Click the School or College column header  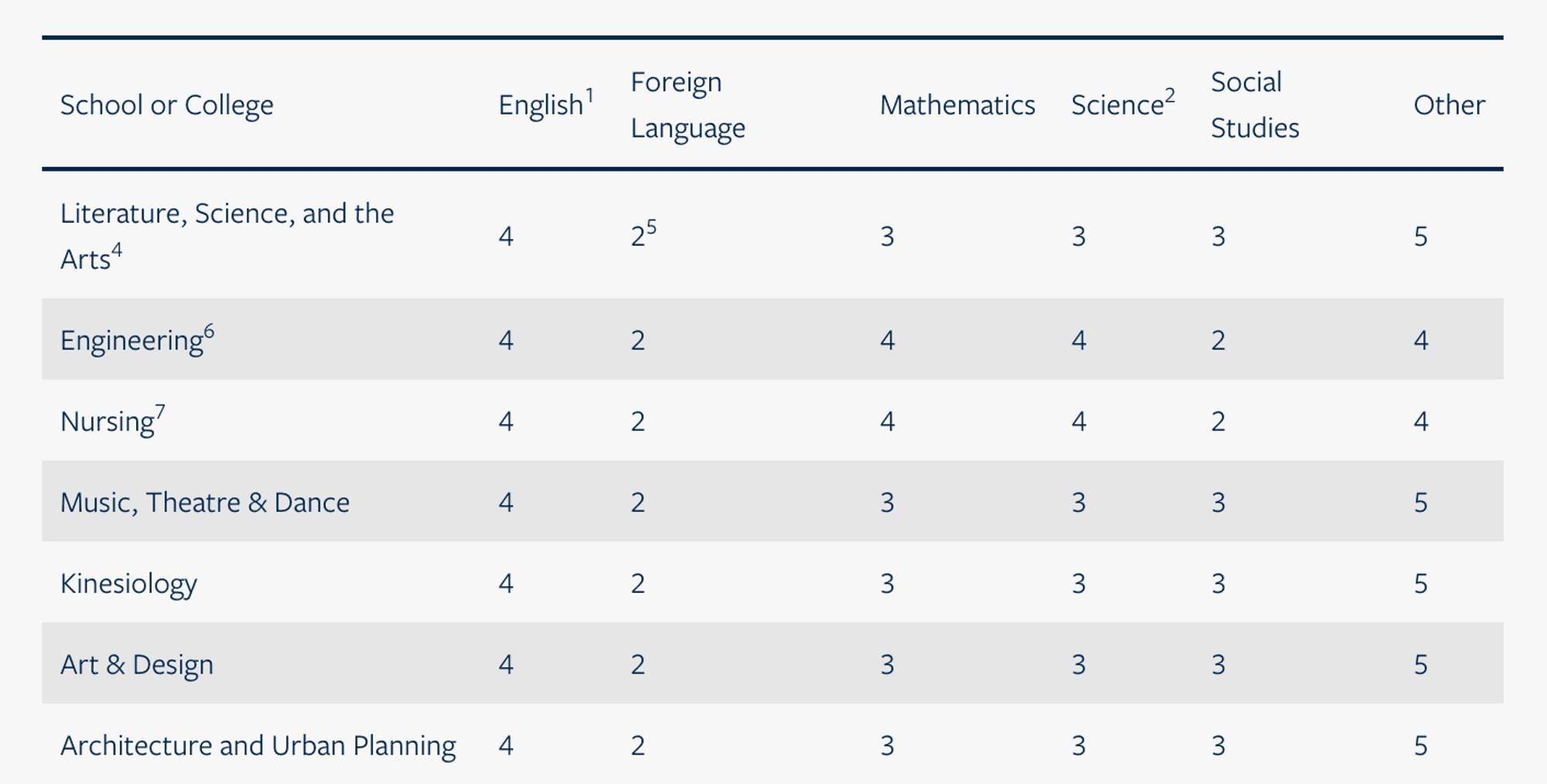(x=167, y=105)
